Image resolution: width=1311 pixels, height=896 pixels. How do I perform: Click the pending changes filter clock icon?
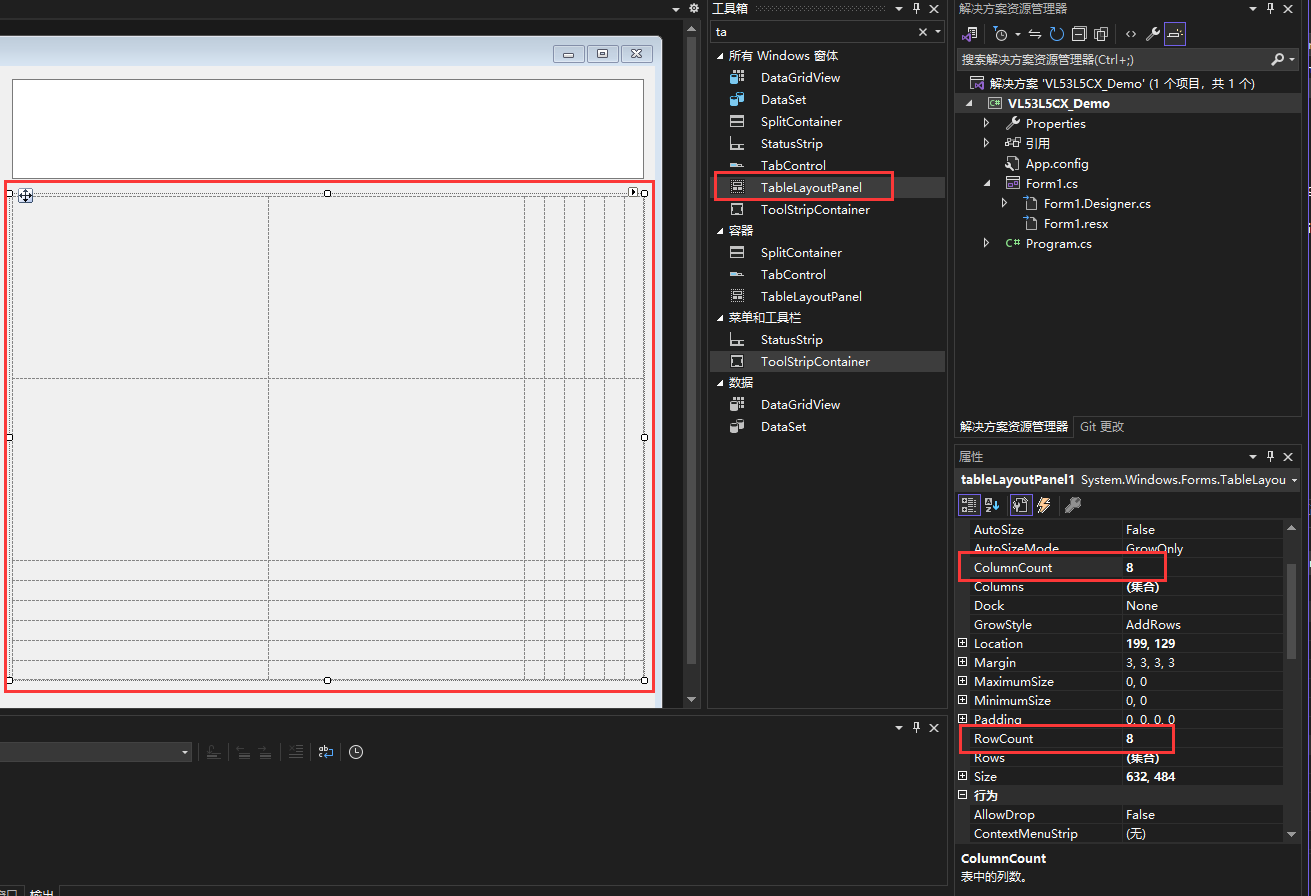point(1000,34)
